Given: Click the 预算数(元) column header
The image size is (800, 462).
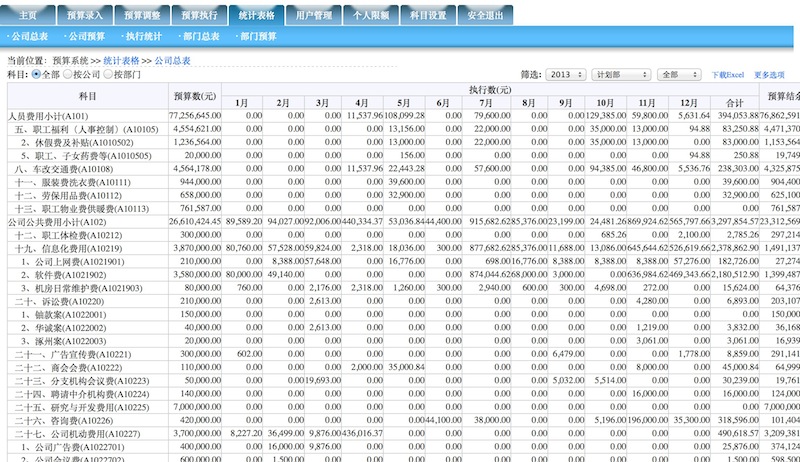Looking at the screenshot, I should (x=195, y=96).
